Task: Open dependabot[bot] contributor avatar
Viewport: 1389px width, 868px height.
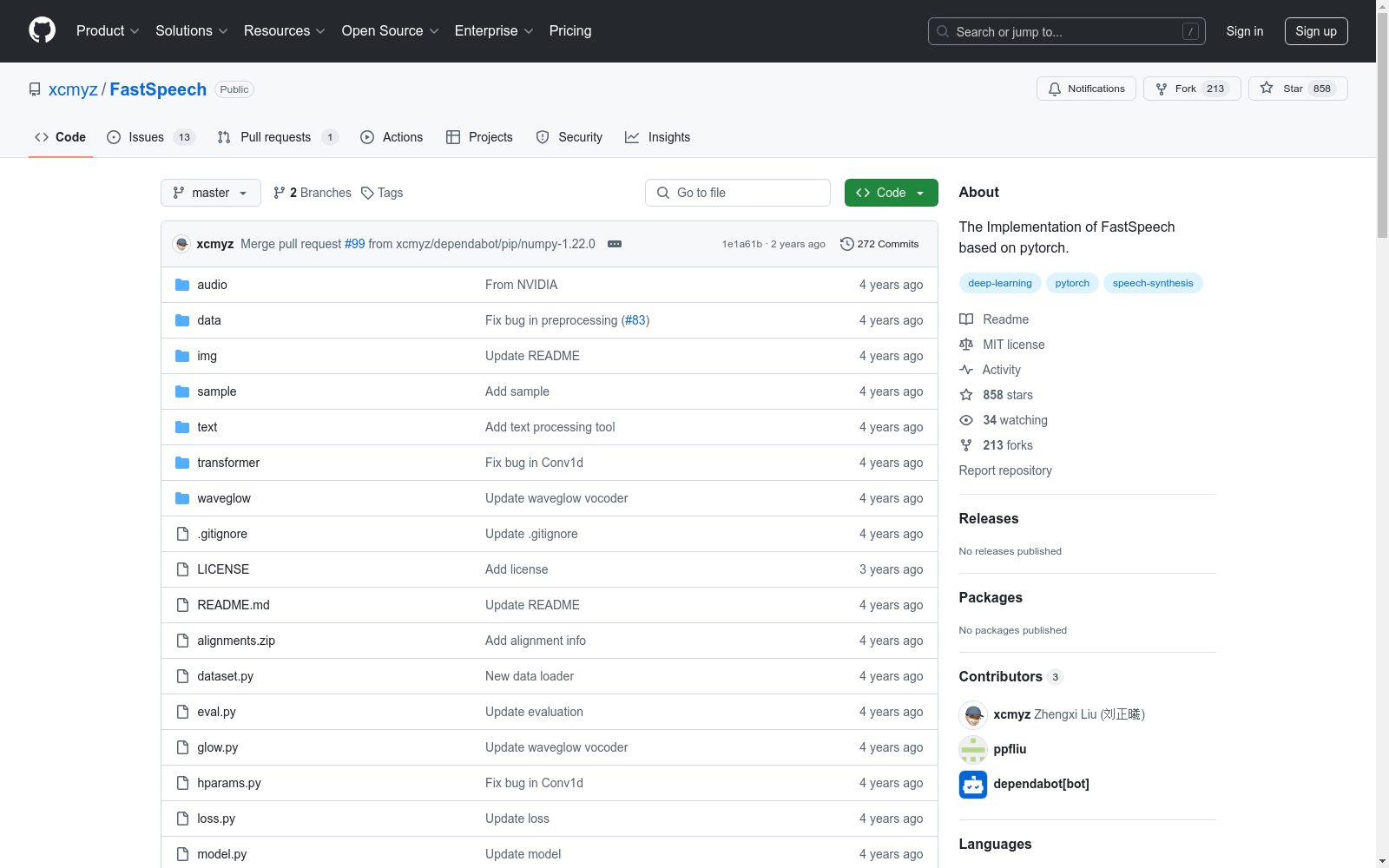Action: [x=973, y=784]
